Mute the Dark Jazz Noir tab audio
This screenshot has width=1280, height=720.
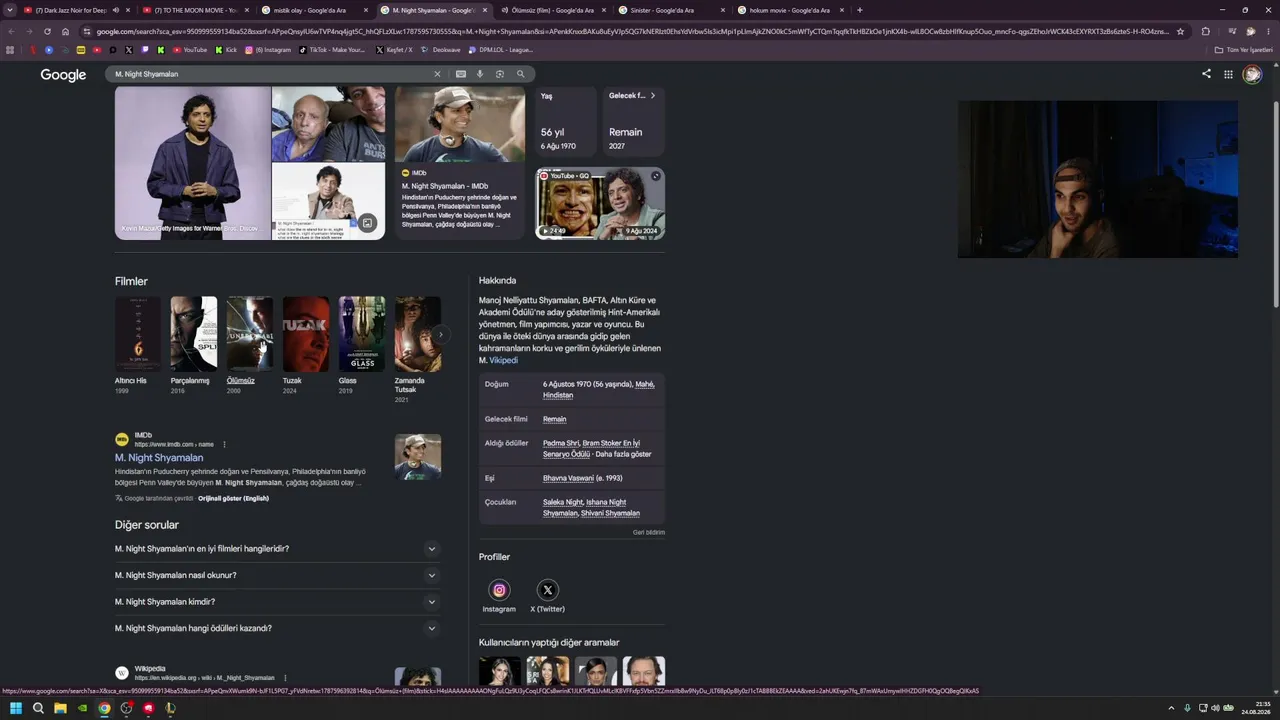[x=116, y=10]
